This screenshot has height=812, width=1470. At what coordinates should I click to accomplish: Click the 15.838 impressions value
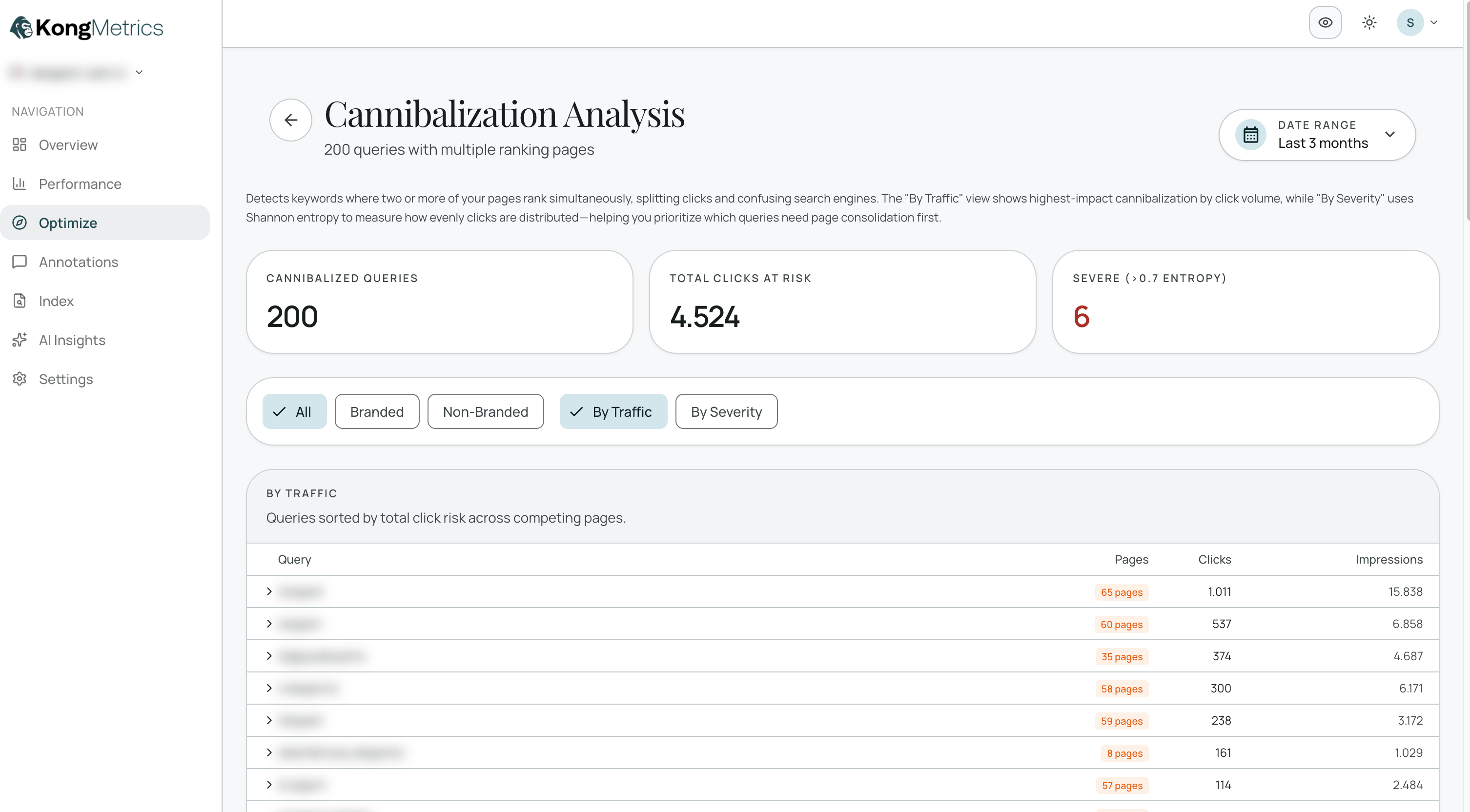coord(1405,592)
